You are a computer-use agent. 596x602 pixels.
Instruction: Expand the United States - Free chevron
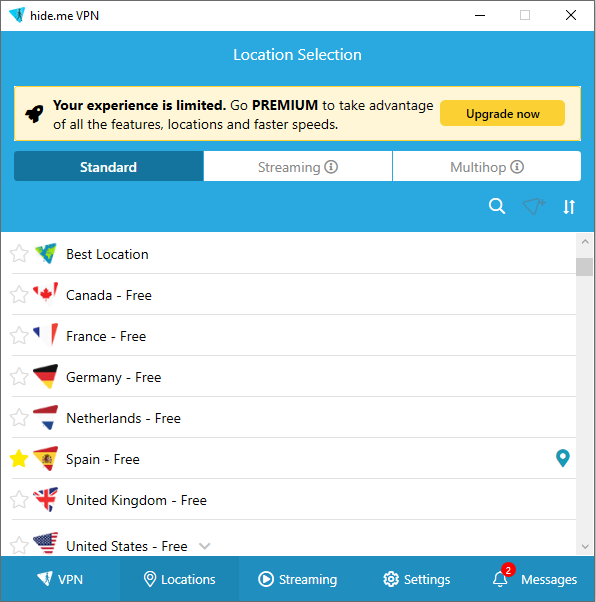(x=205, y=546)
